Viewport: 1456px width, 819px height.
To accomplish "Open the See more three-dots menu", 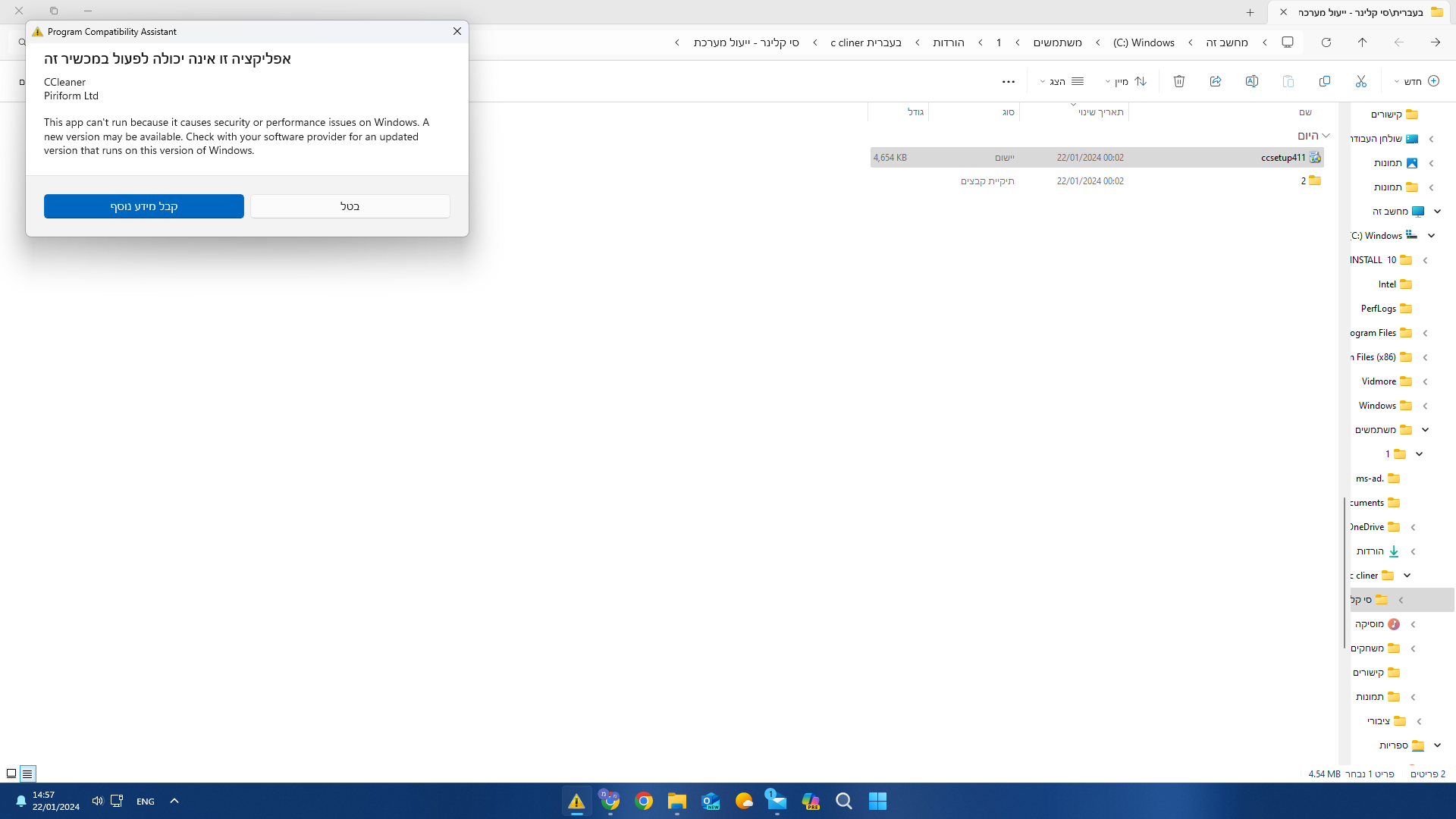I will pos(1008,81).
